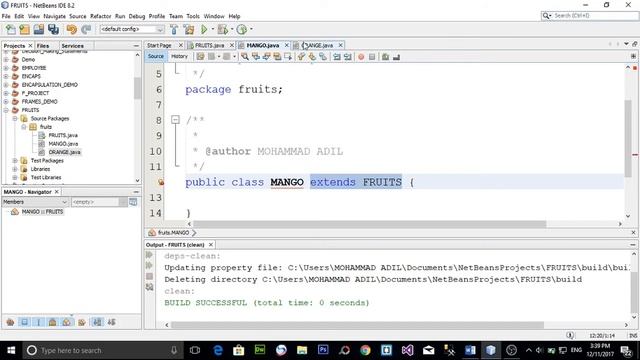Switch to the Services tab

point(73,46)
